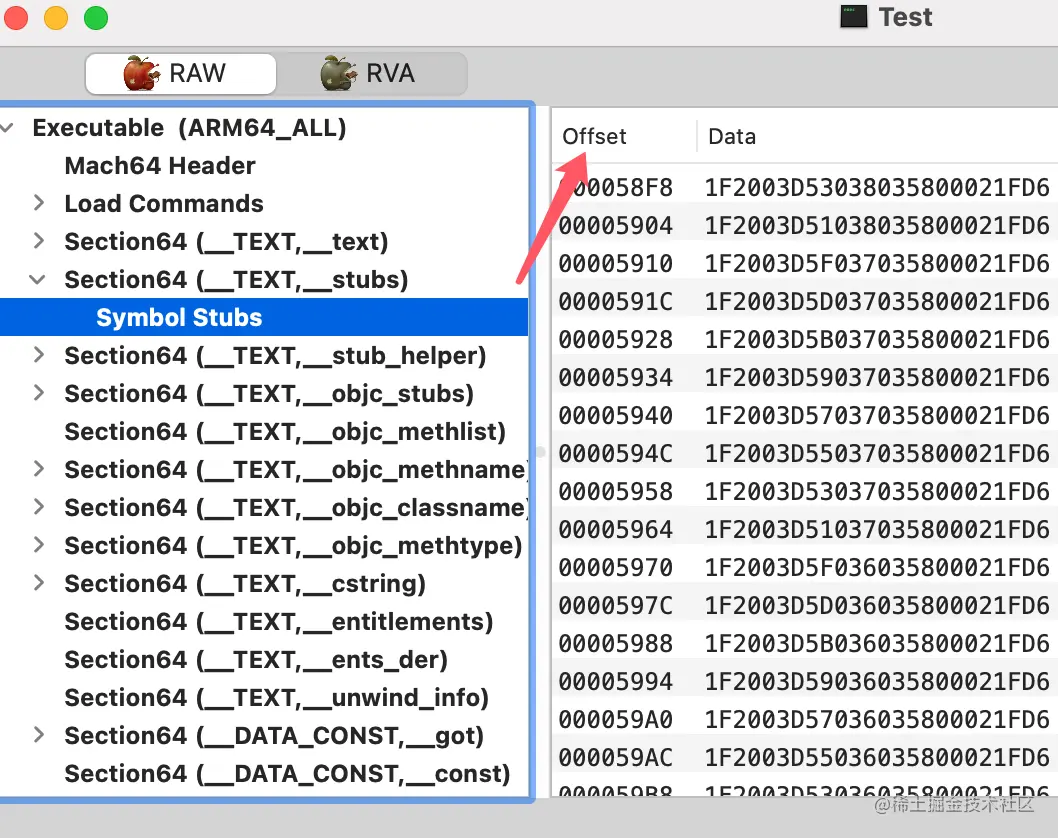
Task: Switch to the RAW view tab
Action: pyautogui.click(x=181, y=74)
